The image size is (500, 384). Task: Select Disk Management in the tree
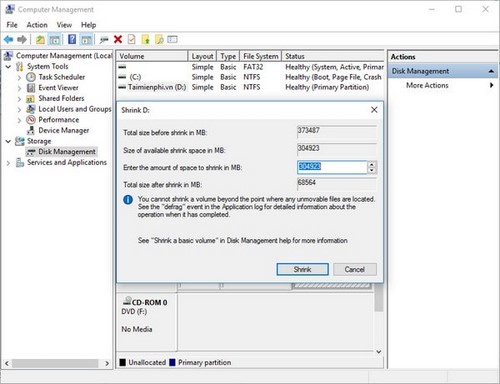[x=67, y=152]
